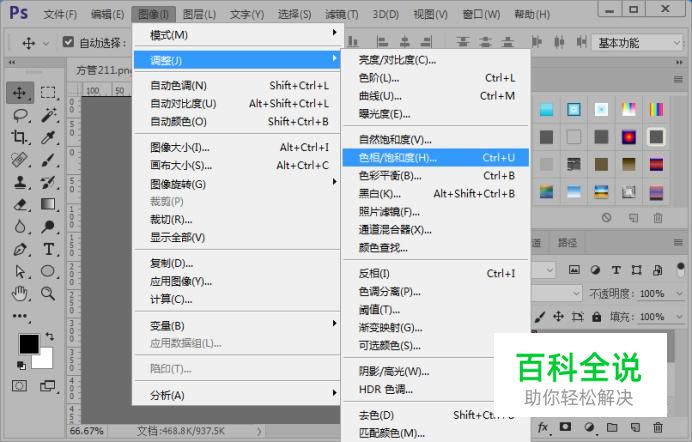Add a layer mask
692x442 pixels.
point(565,427)
